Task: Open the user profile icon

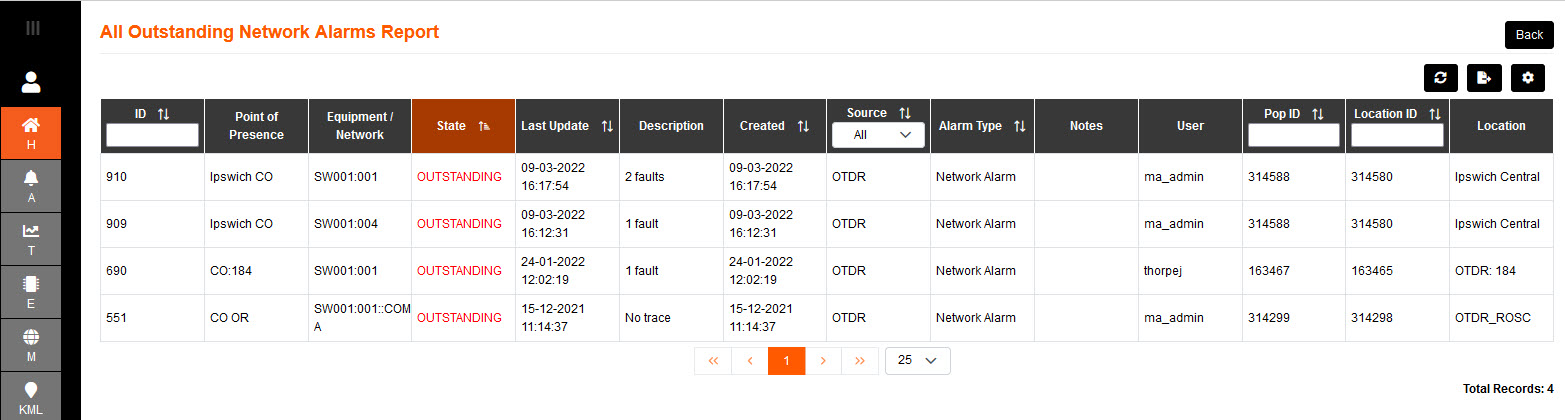Action: 31,81
